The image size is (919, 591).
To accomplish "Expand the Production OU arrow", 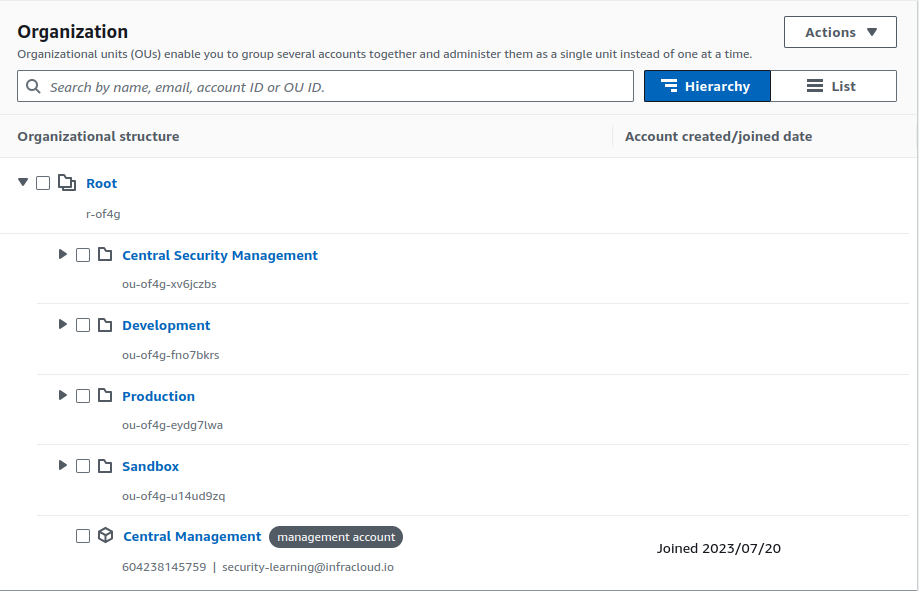I will click(x=63, y=396).
